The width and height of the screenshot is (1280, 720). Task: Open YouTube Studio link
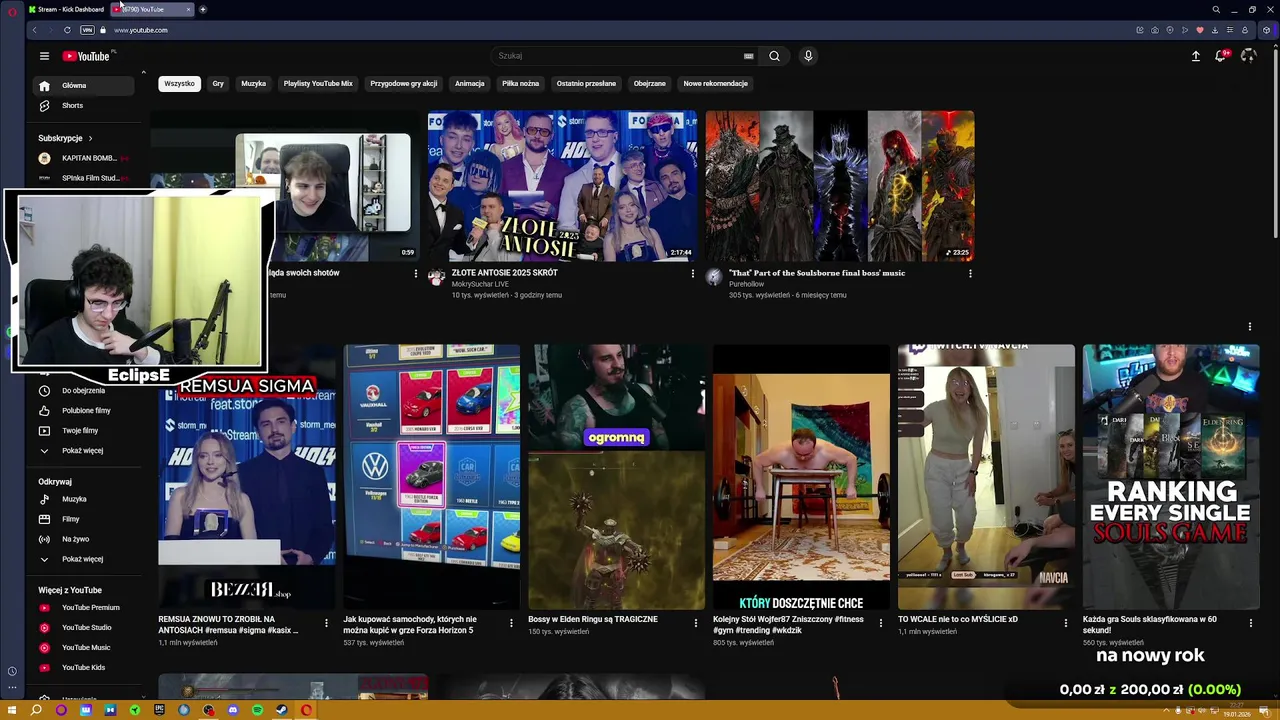[84, 627]
